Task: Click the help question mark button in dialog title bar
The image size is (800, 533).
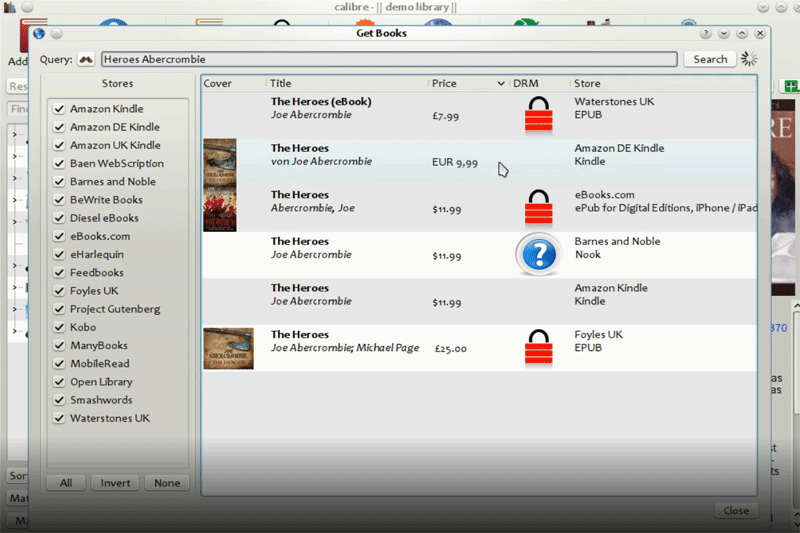Action: (706, 34)
